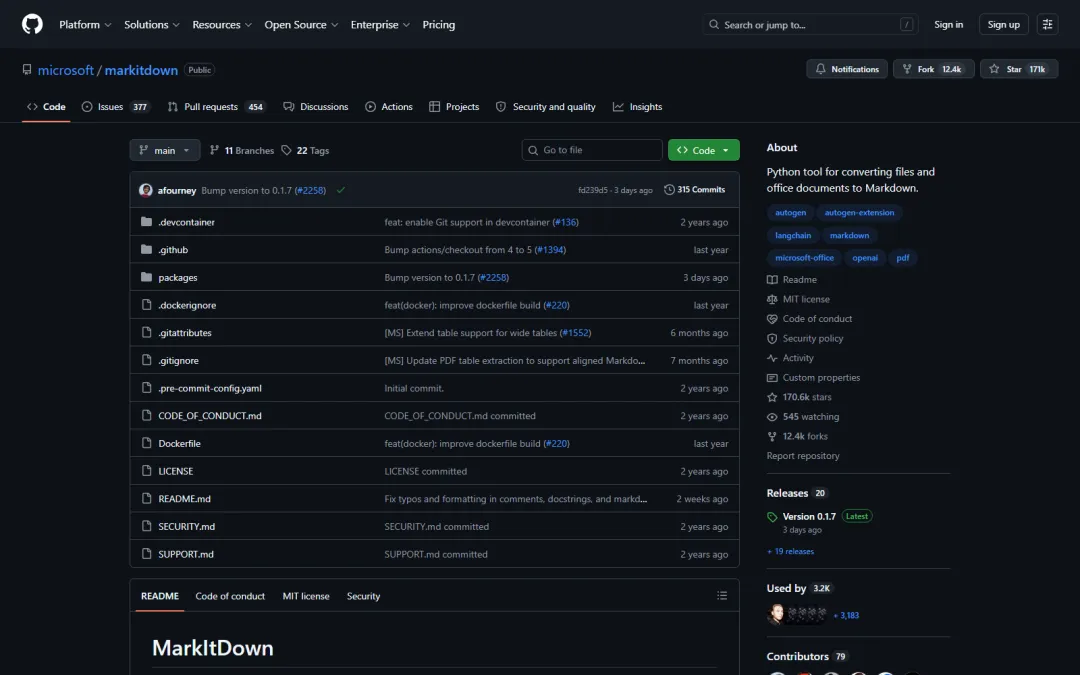Switch to the Discussions tab
Screen dimensions: 1080x675
pyautogui.click(x=315, y=107)
